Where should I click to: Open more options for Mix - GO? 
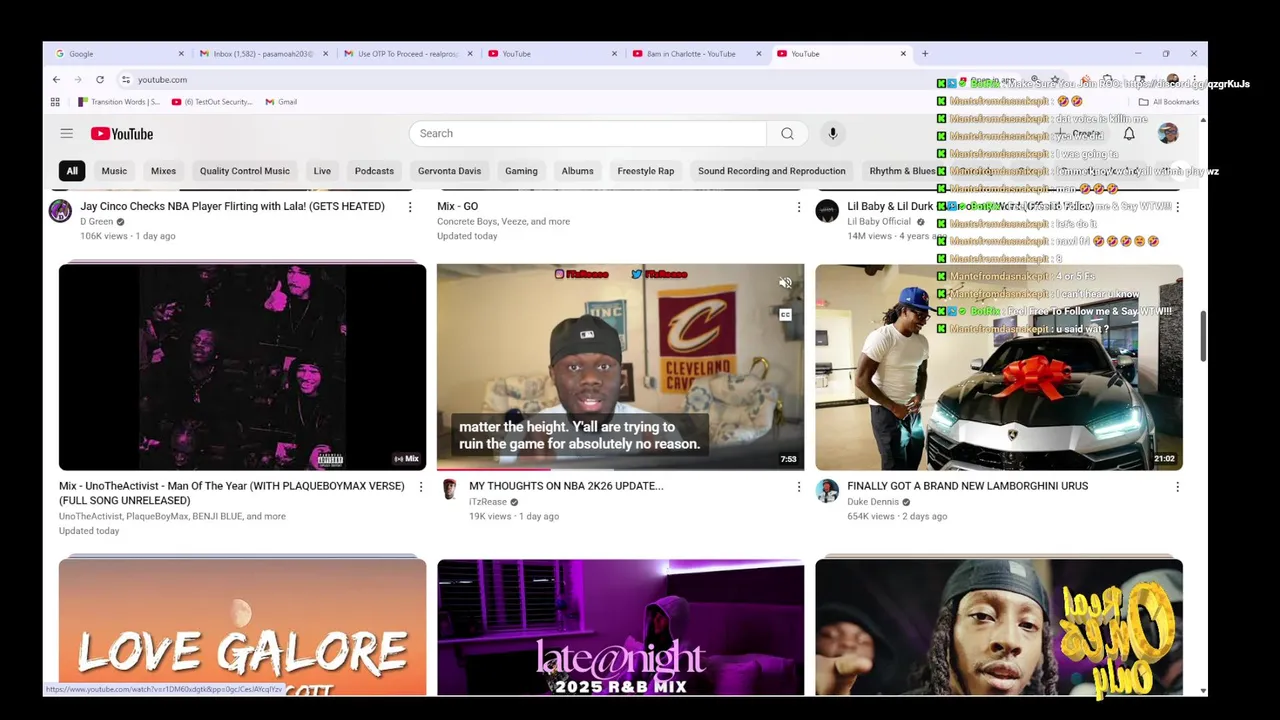(798, 207)
